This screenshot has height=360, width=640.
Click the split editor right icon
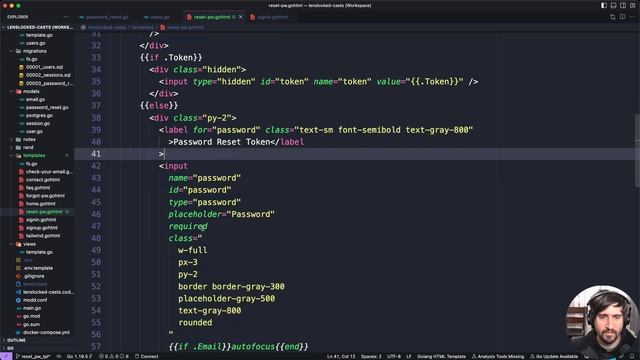622,17
